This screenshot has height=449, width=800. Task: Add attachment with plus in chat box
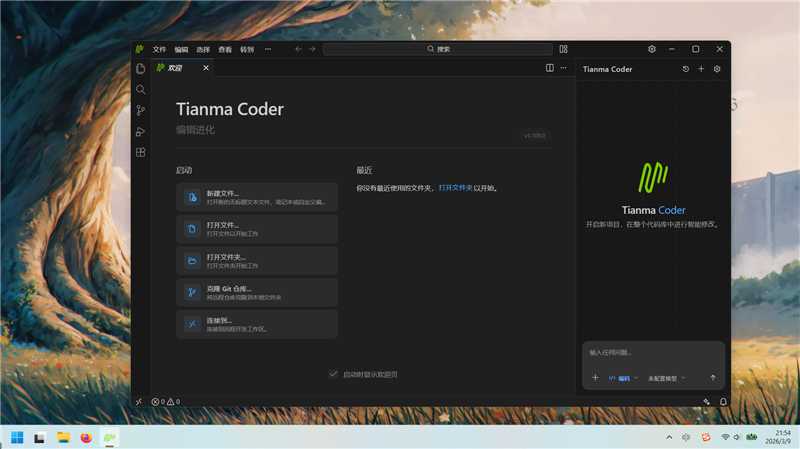[595, 378]
